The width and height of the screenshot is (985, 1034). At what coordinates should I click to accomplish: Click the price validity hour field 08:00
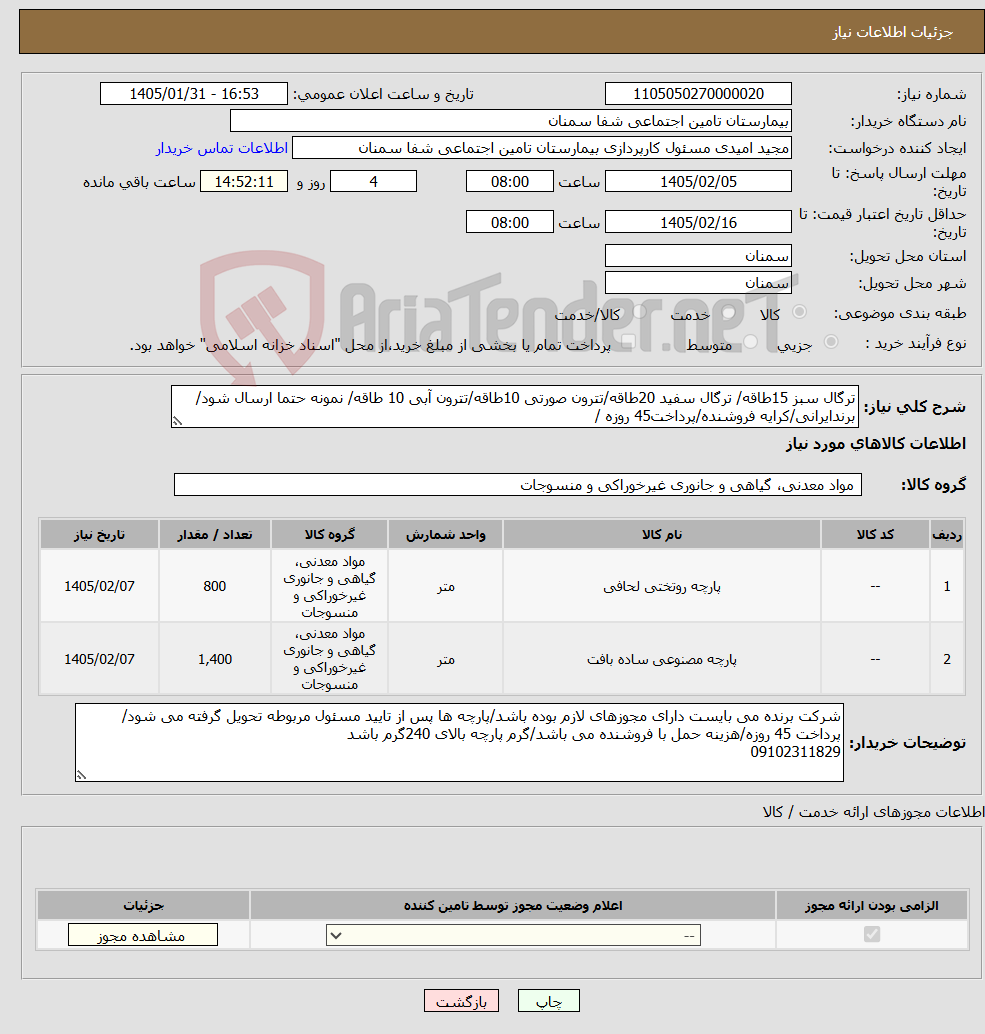(510, 222)
